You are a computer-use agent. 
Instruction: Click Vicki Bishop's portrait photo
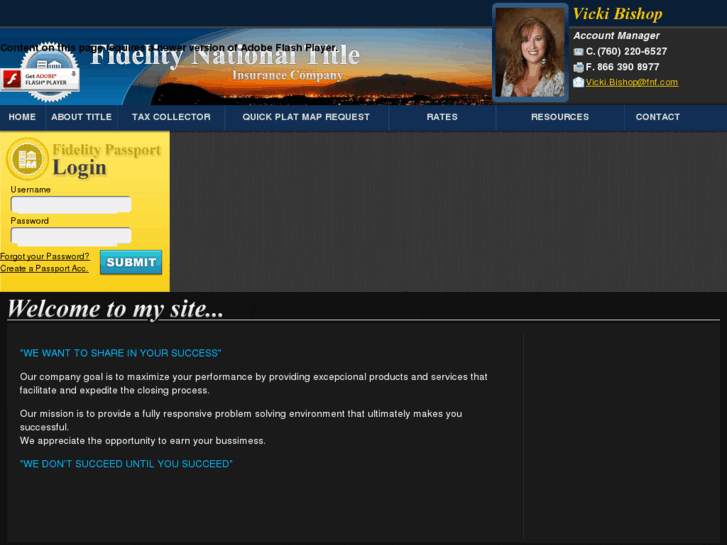530,52
